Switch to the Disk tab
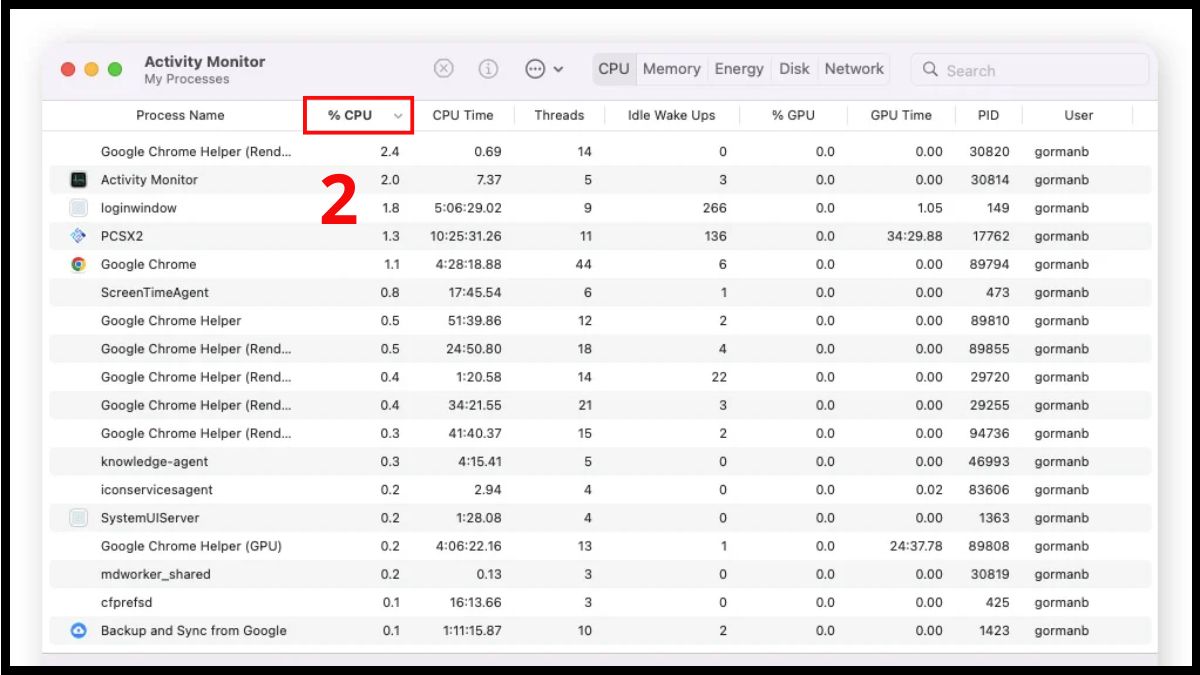Viewport: 1200px width, 675px height. (x=794, y=69)
